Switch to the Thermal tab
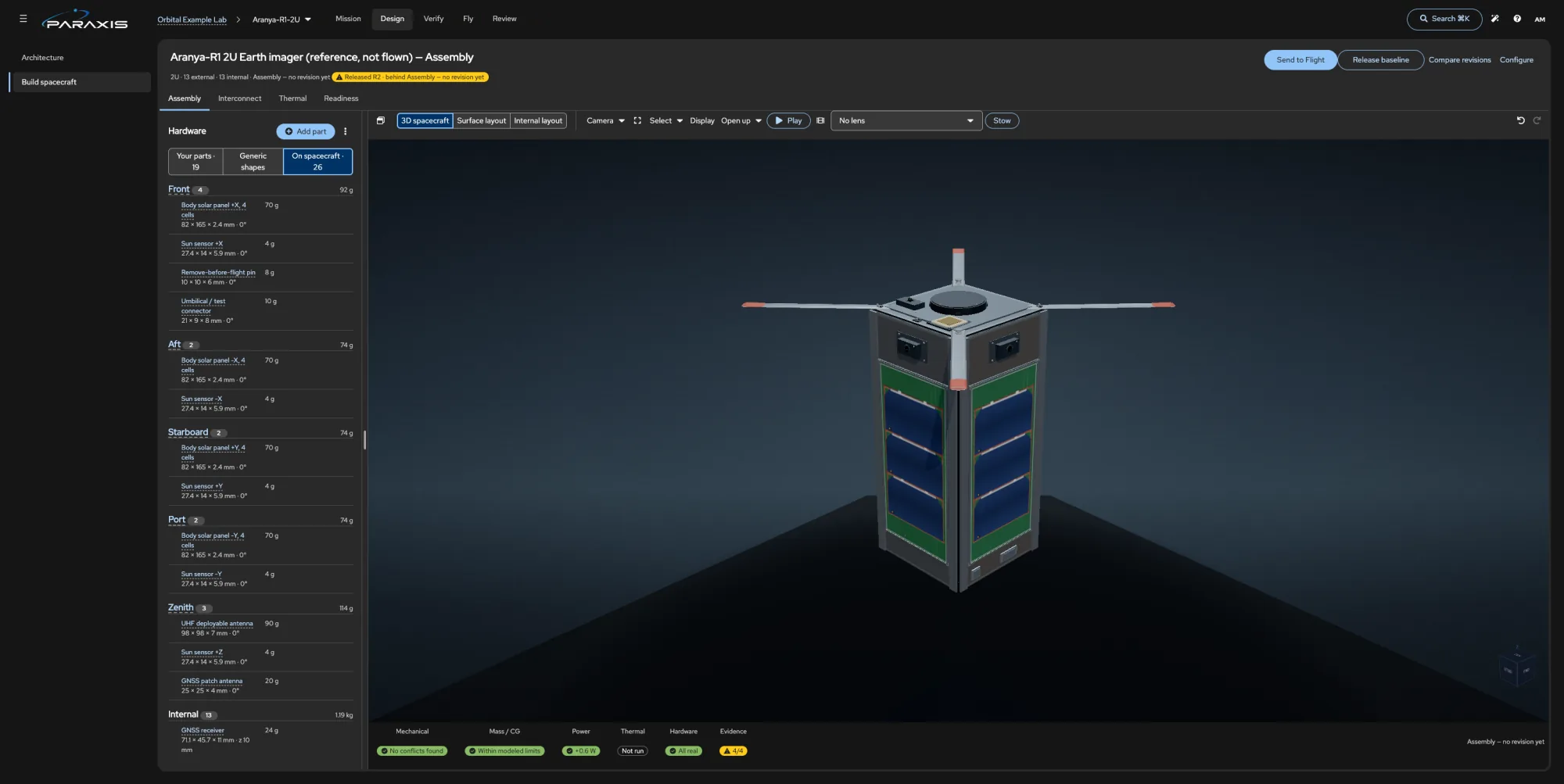This screenshot has height=784, width=1564. coord(292,98)
